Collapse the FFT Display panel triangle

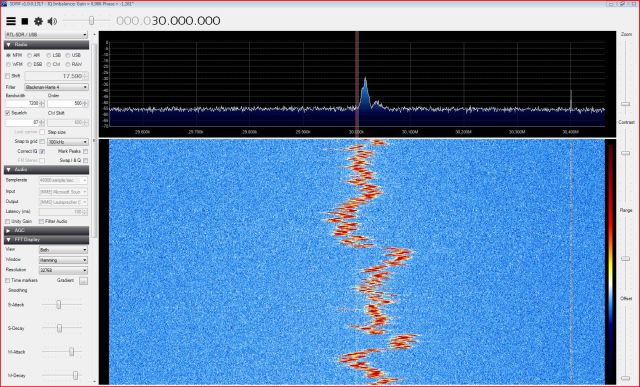[9, 240]
